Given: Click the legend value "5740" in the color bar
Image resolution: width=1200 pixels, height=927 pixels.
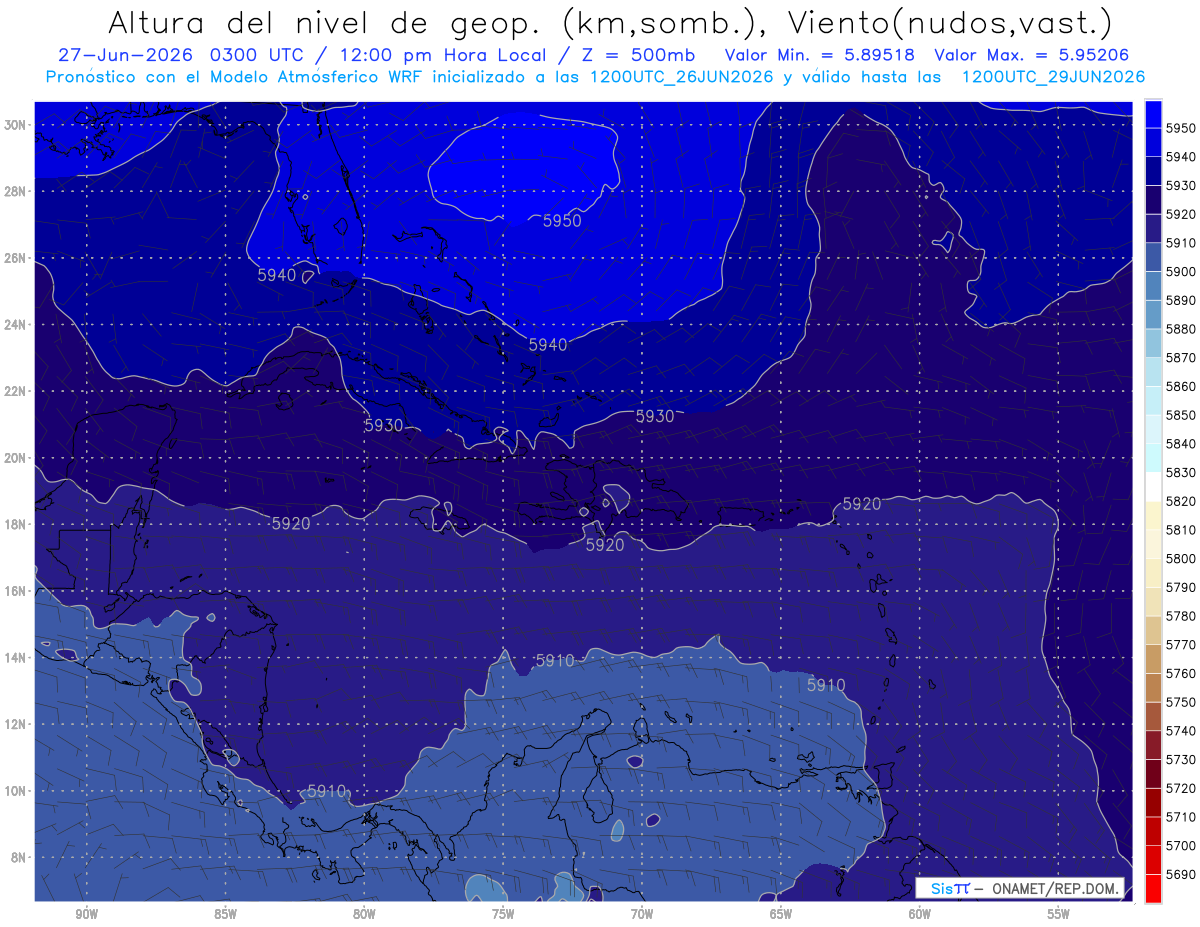Looking at the screenshot, I should pos(1182,731).
